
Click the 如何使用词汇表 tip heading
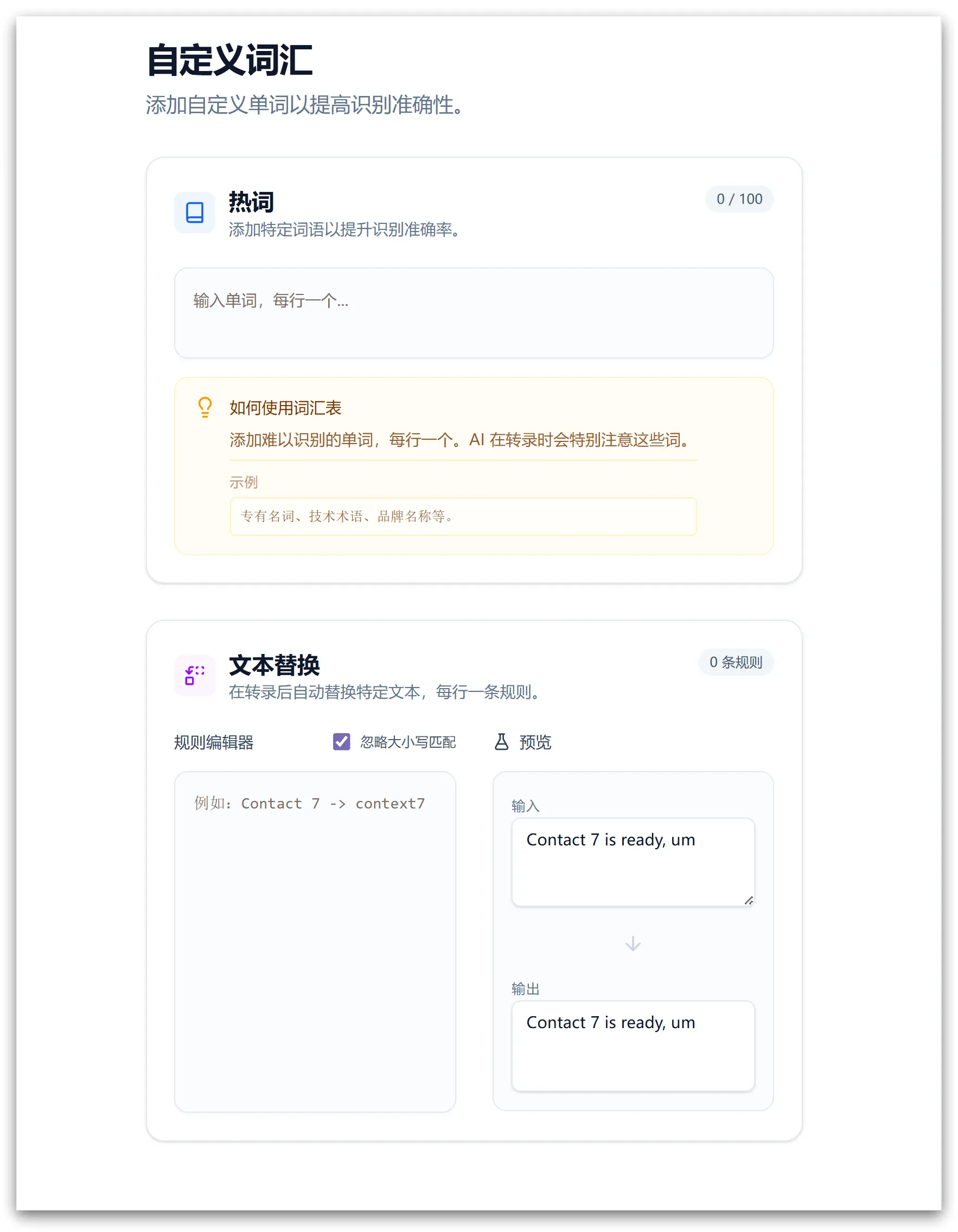point(285,408)
